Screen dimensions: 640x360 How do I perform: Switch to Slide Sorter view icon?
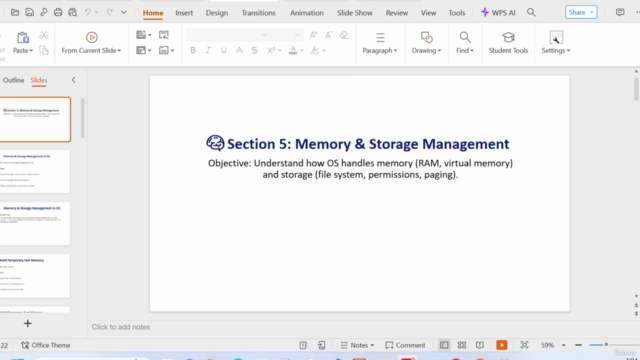[x=462, y=345]
